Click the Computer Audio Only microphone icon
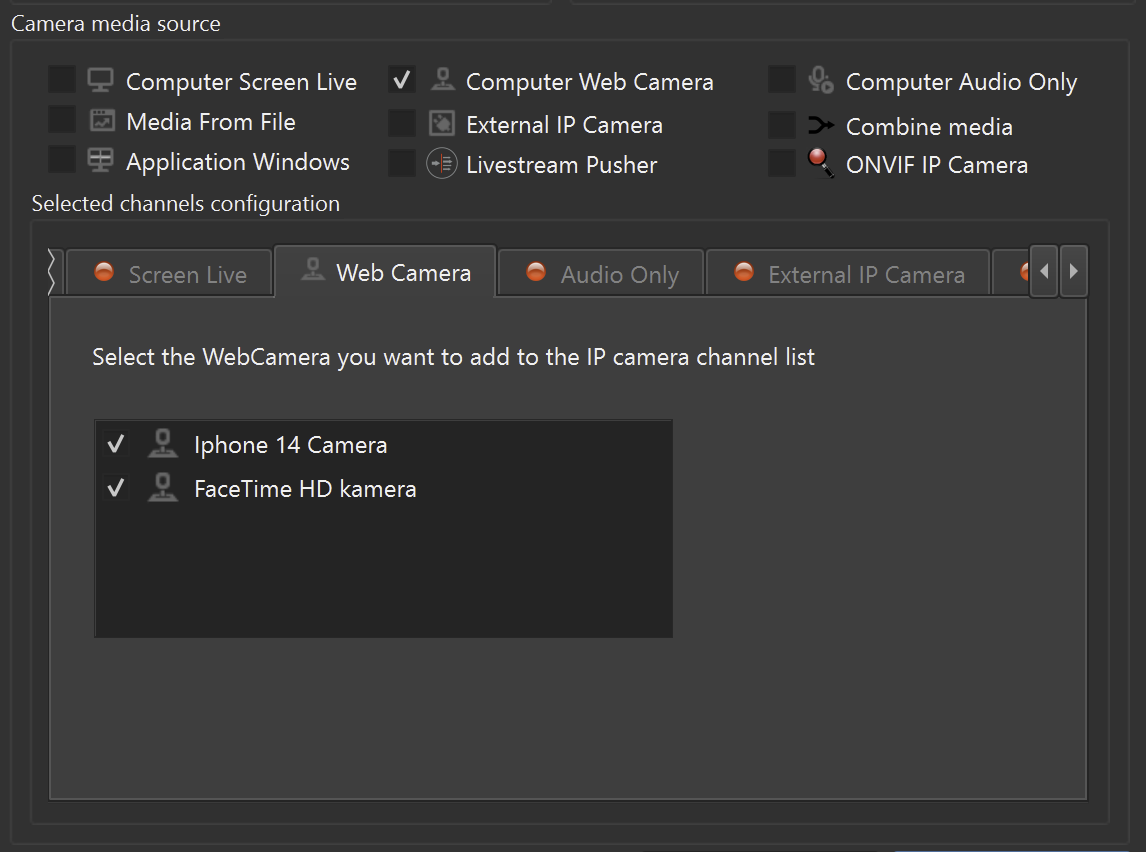 (x=821, y=81)
